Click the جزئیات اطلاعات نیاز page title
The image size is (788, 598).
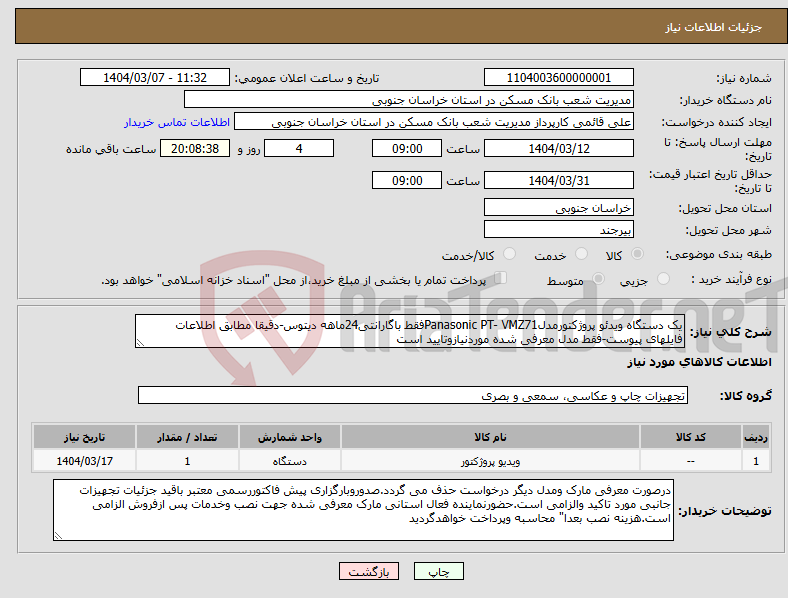click(714, 27)
